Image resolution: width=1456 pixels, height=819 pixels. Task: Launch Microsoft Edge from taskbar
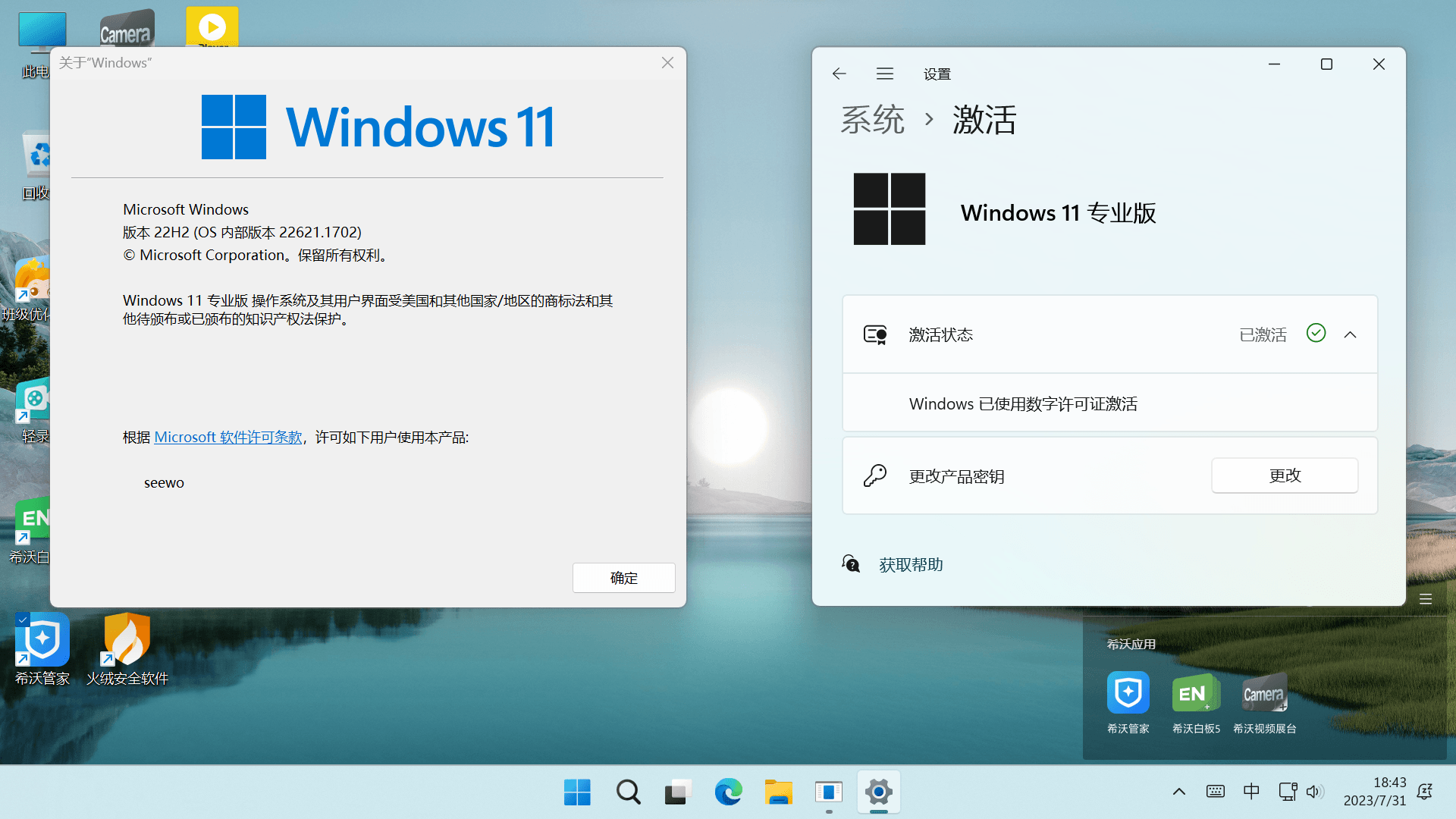tap(728, 792)
